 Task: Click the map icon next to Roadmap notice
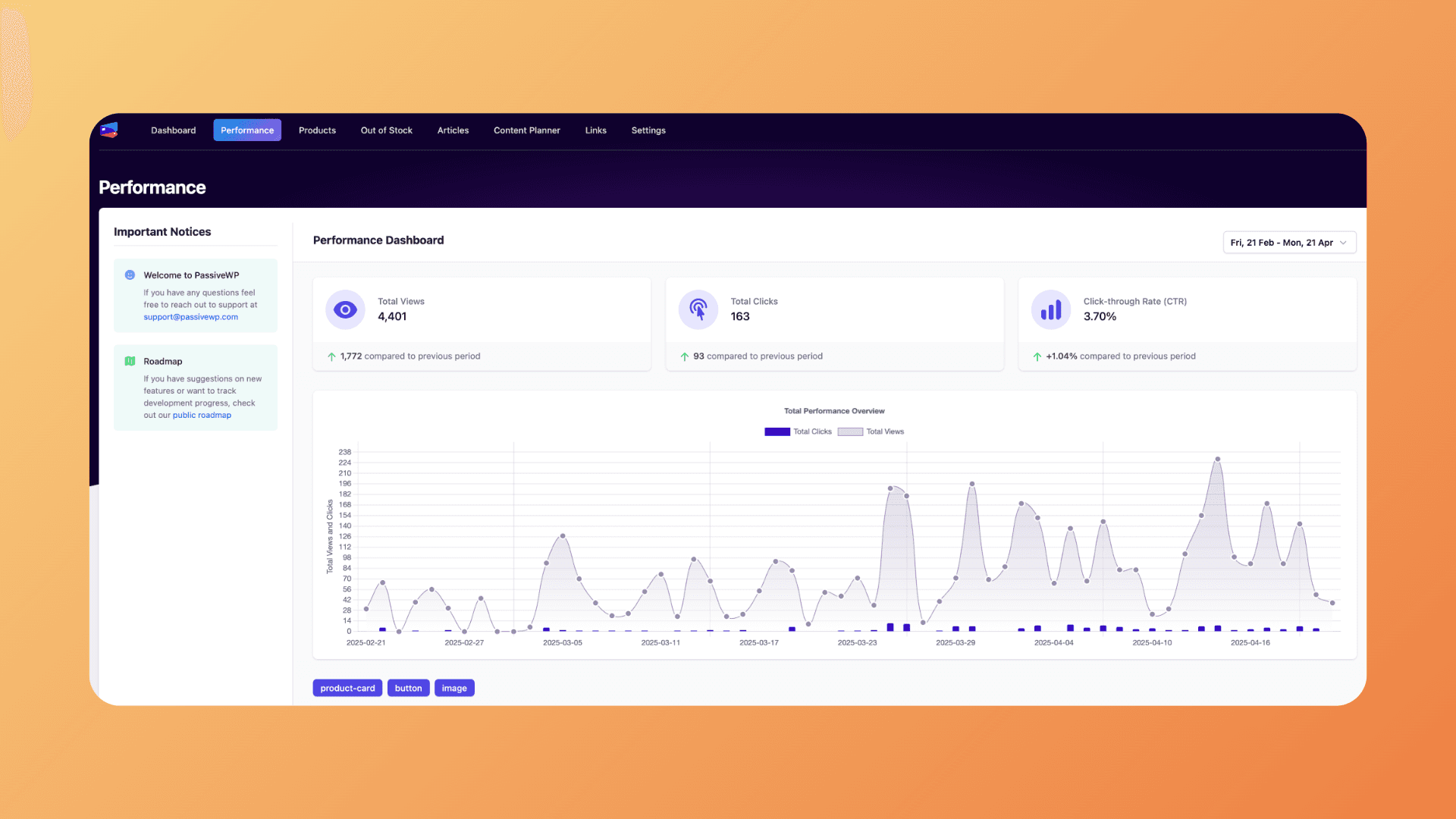click(130, 361)
